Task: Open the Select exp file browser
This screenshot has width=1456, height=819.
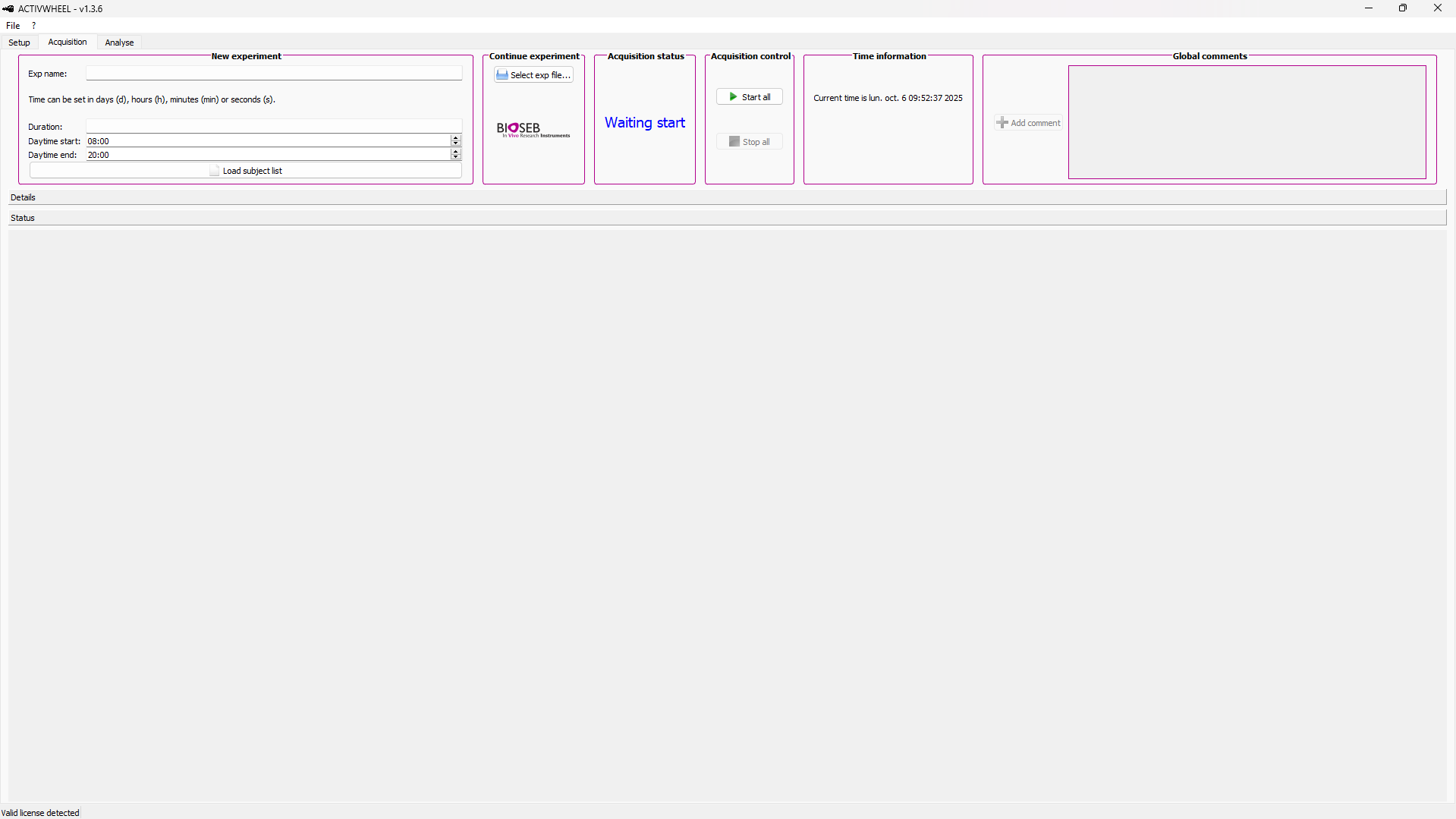Action: pos(533,75)
